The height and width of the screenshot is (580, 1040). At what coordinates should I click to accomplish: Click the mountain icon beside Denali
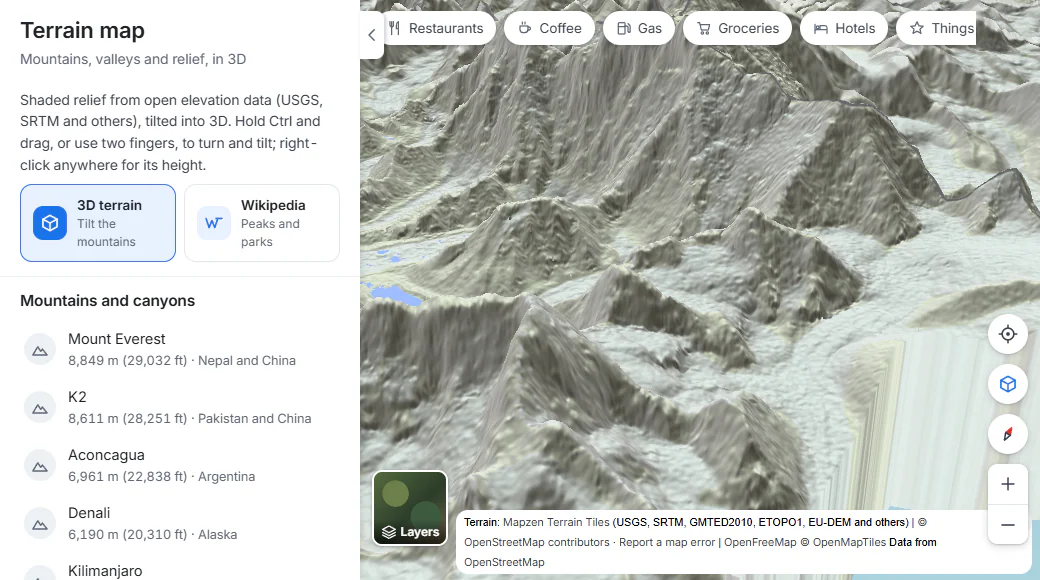(x=40, y=524)
